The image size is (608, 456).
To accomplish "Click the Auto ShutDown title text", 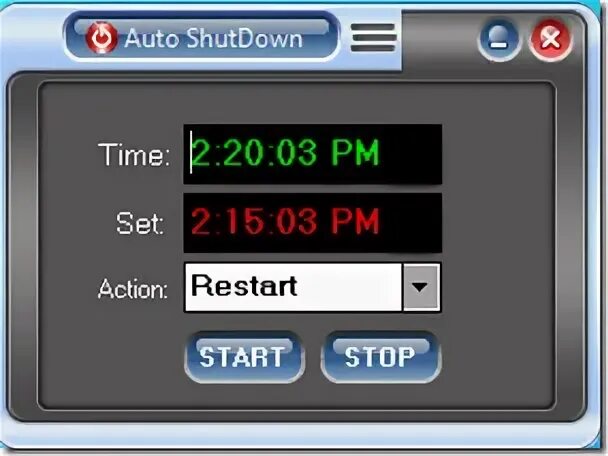I will 213,38.
